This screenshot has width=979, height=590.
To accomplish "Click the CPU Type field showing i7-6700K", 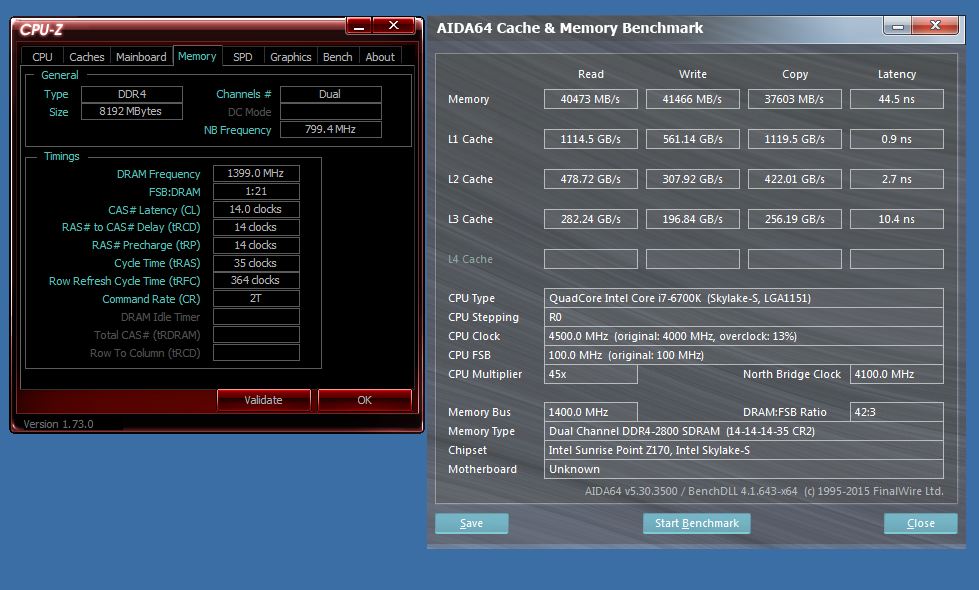I will point(744,298).
